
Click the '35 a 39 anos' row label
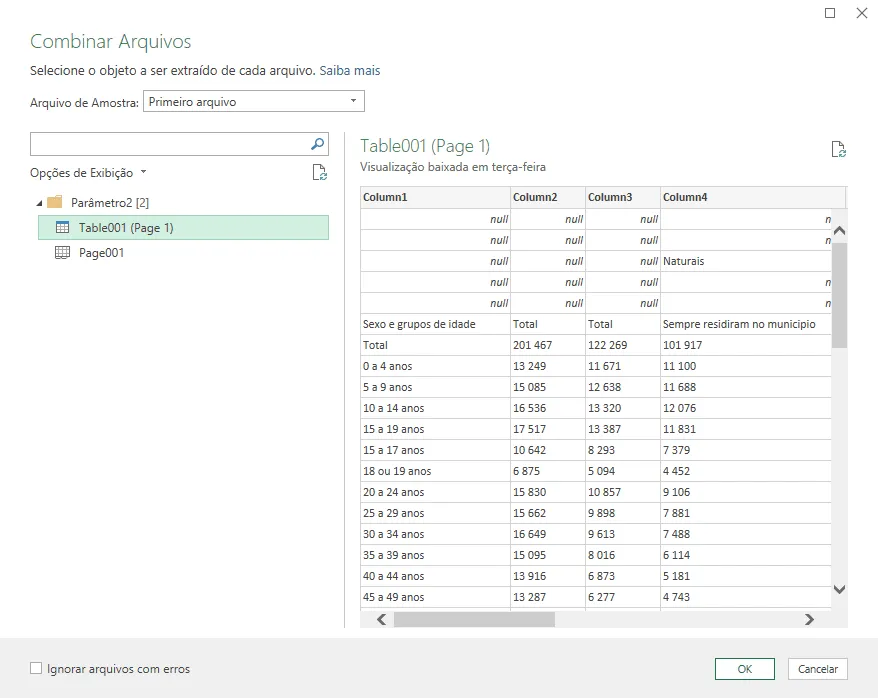(x=435, y=555)
